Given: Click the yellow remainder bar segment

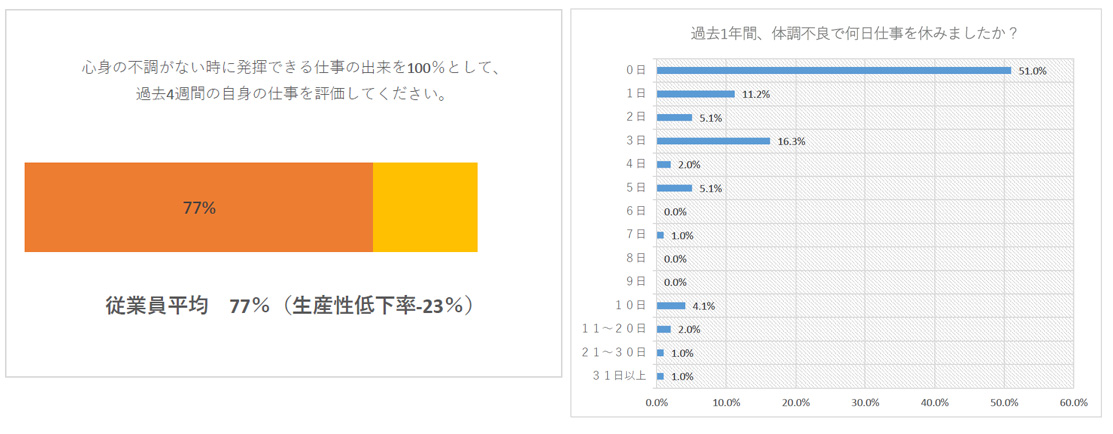Looking at the screenshot, I should tap(425, 208).
